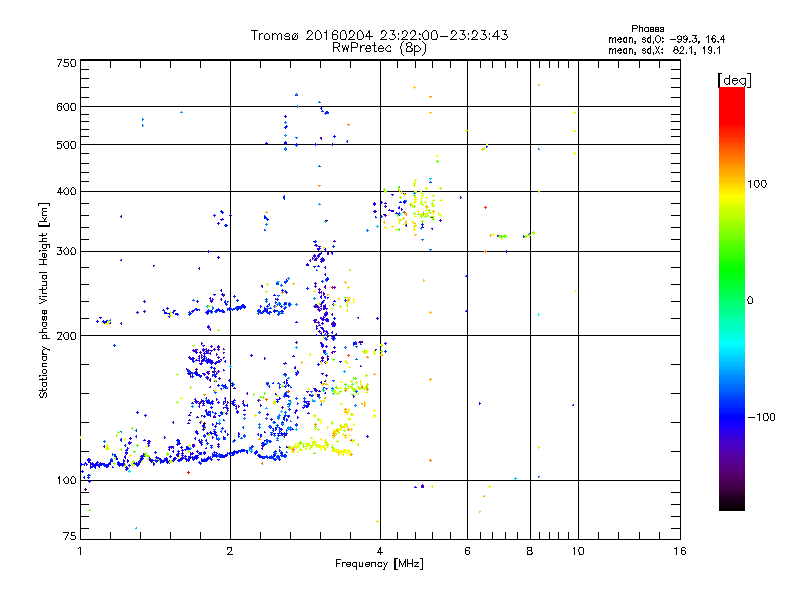Image resolution: width=800 pixels, height=600 pixels.
Task: Click the y-axis '300' tick label
Action: click(66, 252)
